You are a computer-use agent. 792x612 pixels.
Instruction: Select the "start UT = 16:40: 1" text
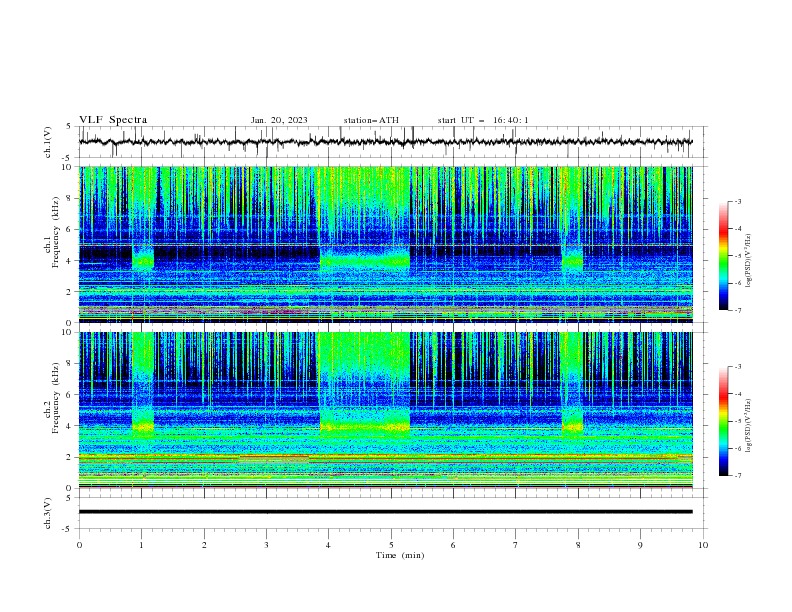pyautogui.click(x=483, y=120)
